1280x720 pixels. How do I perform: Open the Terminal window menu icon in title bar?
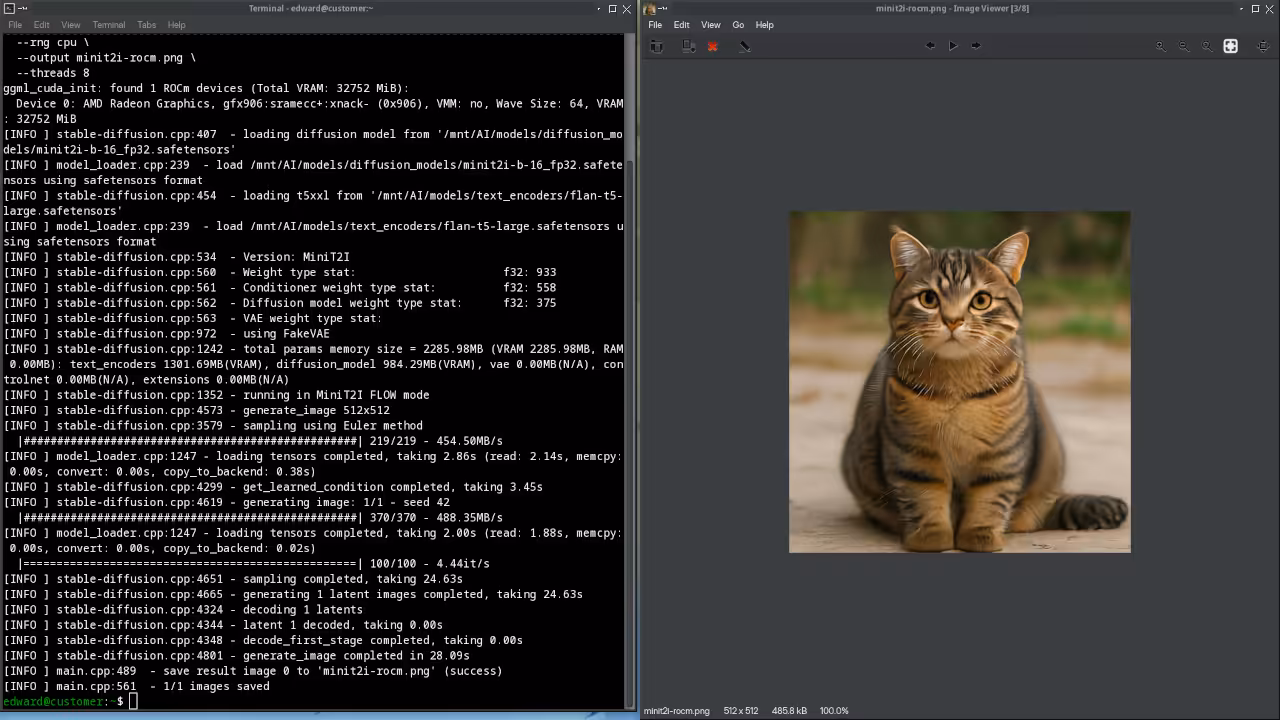[9, 8]
